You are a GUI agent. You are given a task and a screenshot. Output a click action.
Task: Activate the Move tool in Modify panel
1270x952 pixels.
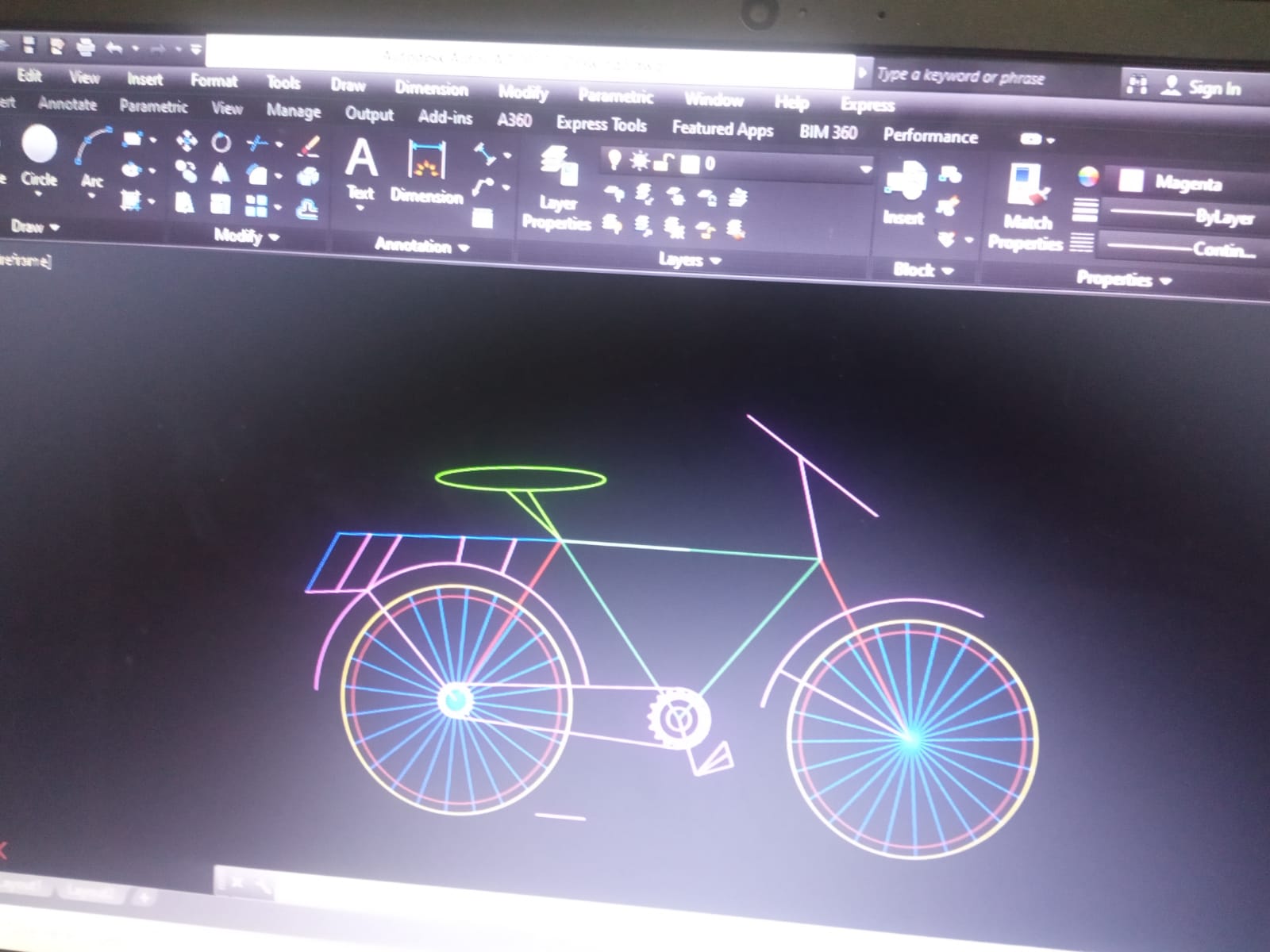187,141
